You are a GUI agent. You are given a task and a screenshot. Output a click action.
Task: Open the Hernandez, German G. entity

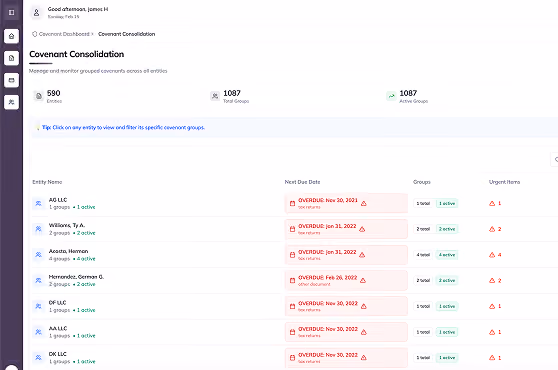[76, 277]
